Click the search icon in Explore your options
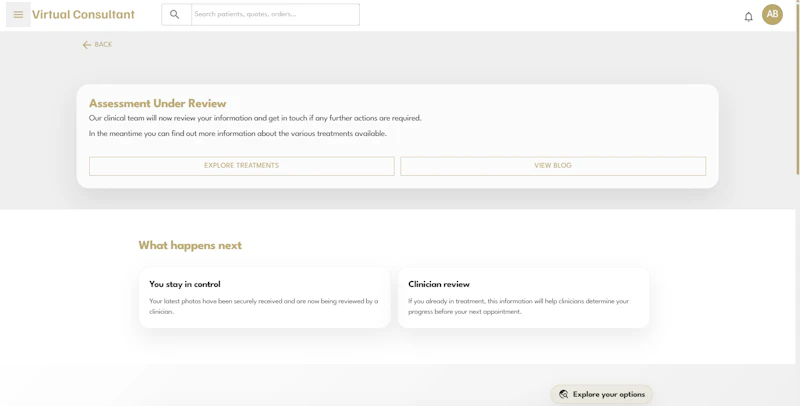The height and width of the screenshot is (406, 800). (x=563, y=394)
